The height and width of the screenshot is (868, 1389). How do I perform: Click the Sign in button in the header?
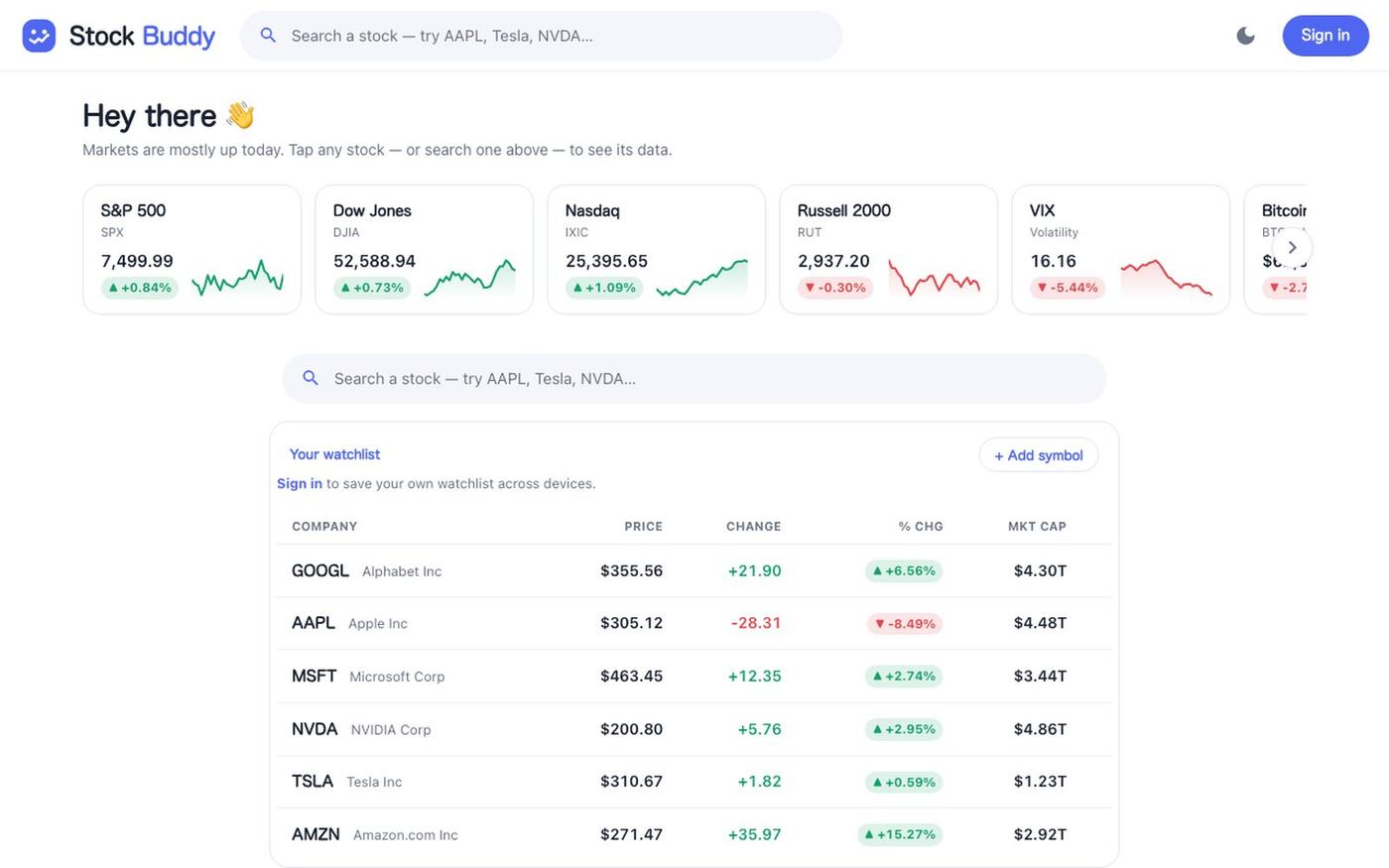[1325, 36]
